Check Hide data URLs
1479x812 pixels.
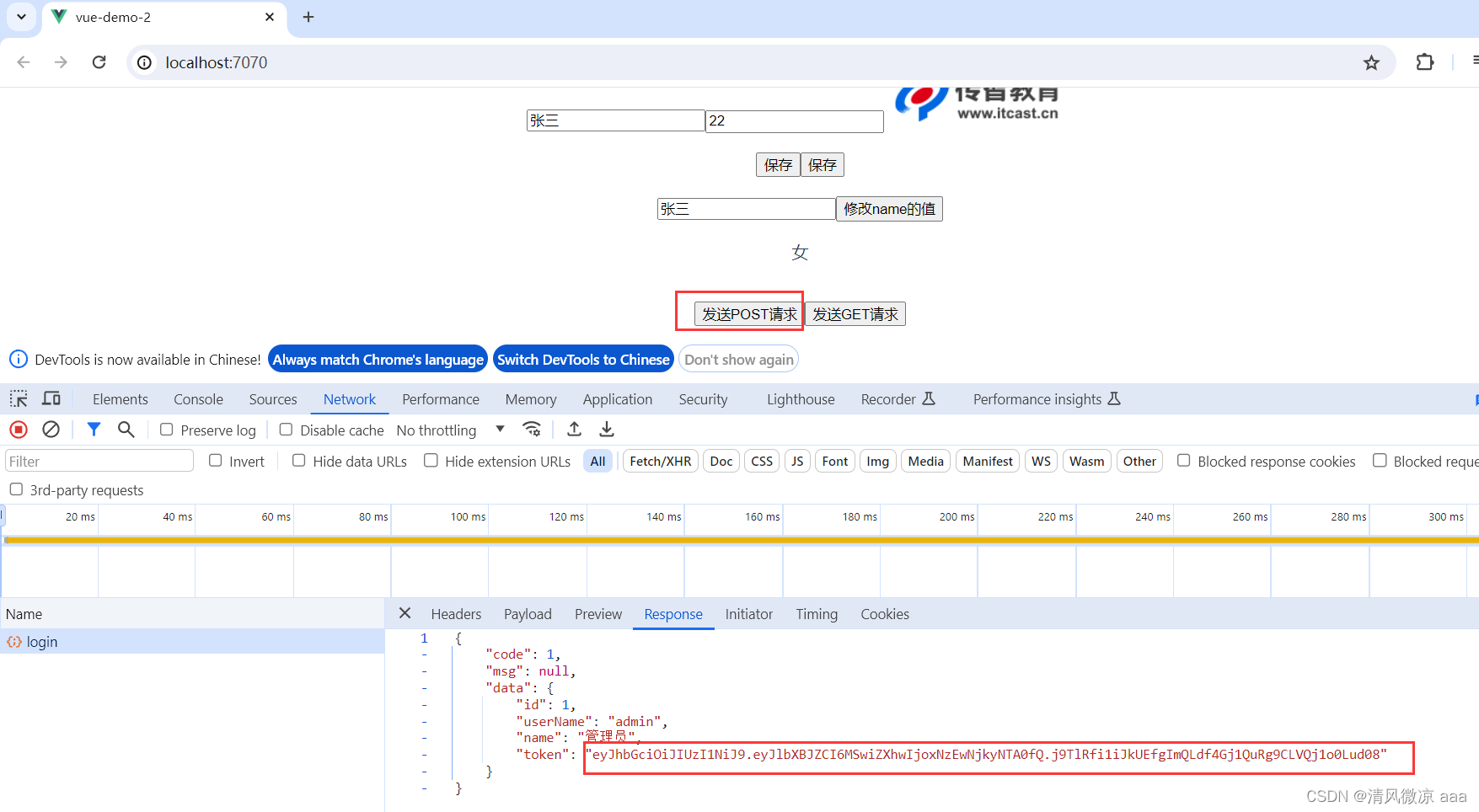point(299,461)
